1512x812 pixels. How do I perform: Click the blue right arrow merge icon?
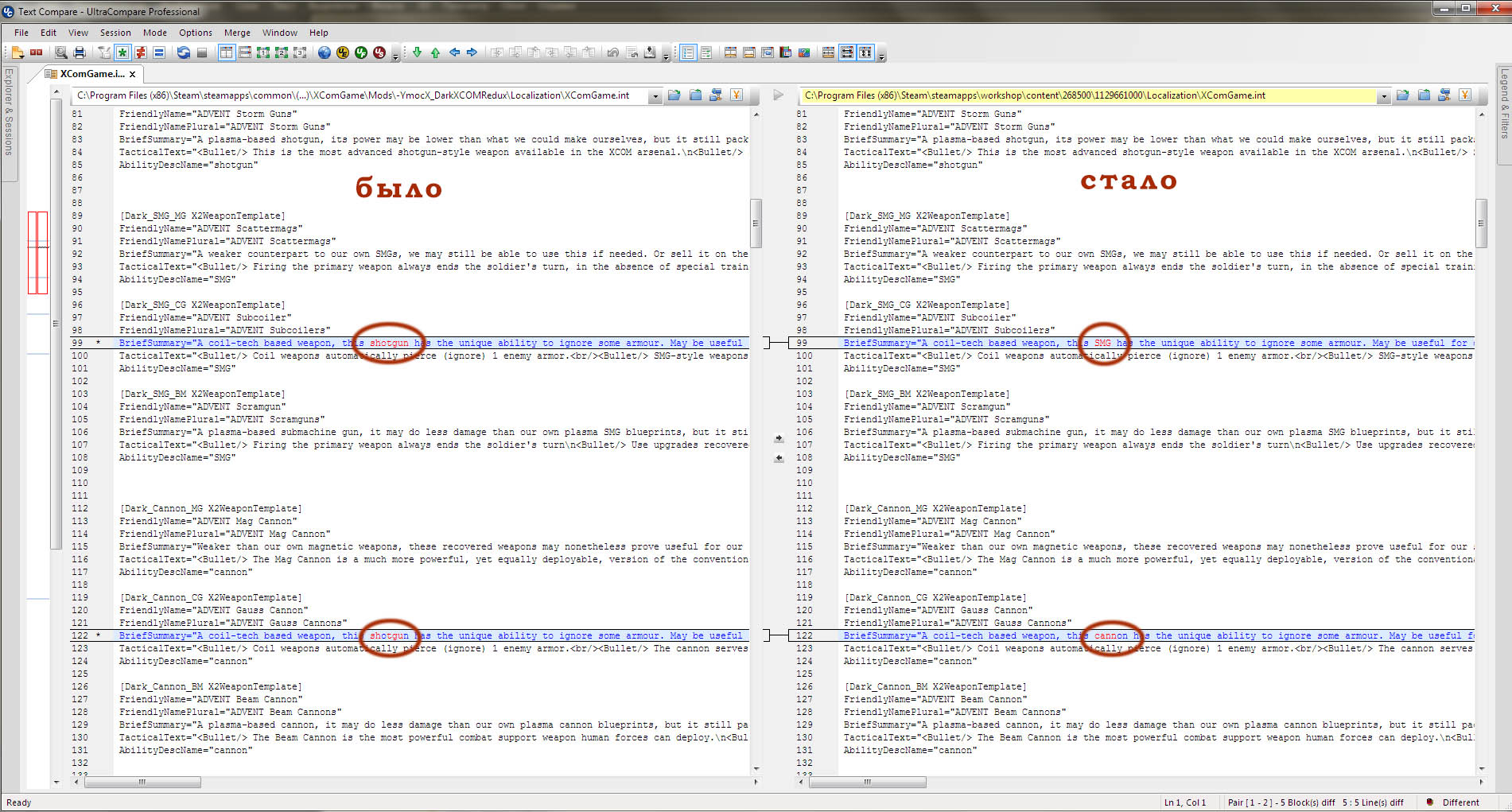point(472,52)
